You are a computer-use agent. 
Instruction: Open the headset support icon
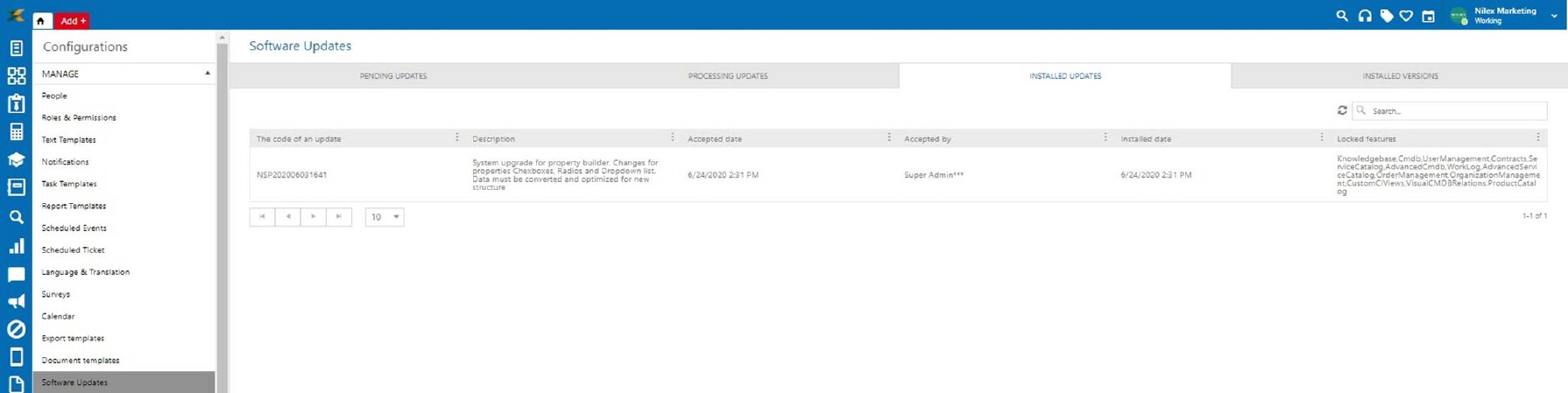tap(1364, 16)
